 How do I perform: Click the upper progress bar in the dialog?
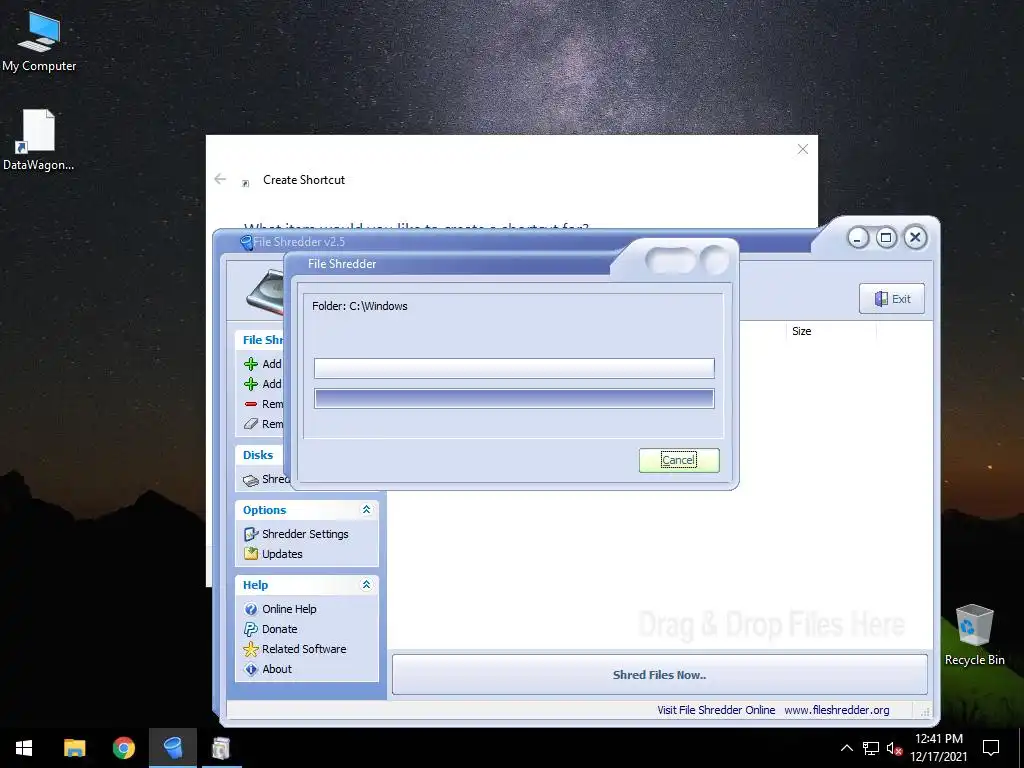pos(514,368)
